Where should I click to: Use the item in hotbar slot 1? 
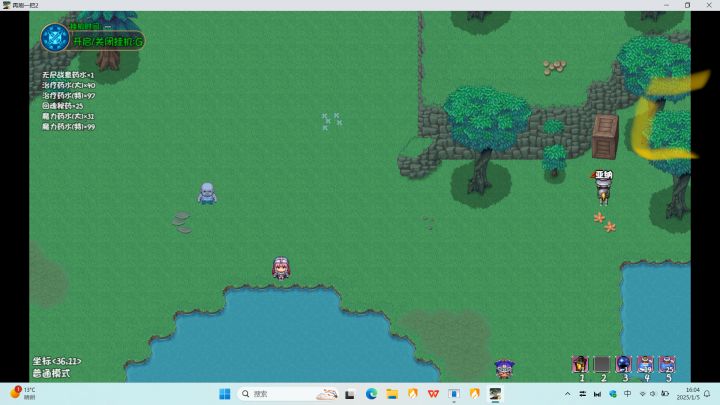click(580, 364)
